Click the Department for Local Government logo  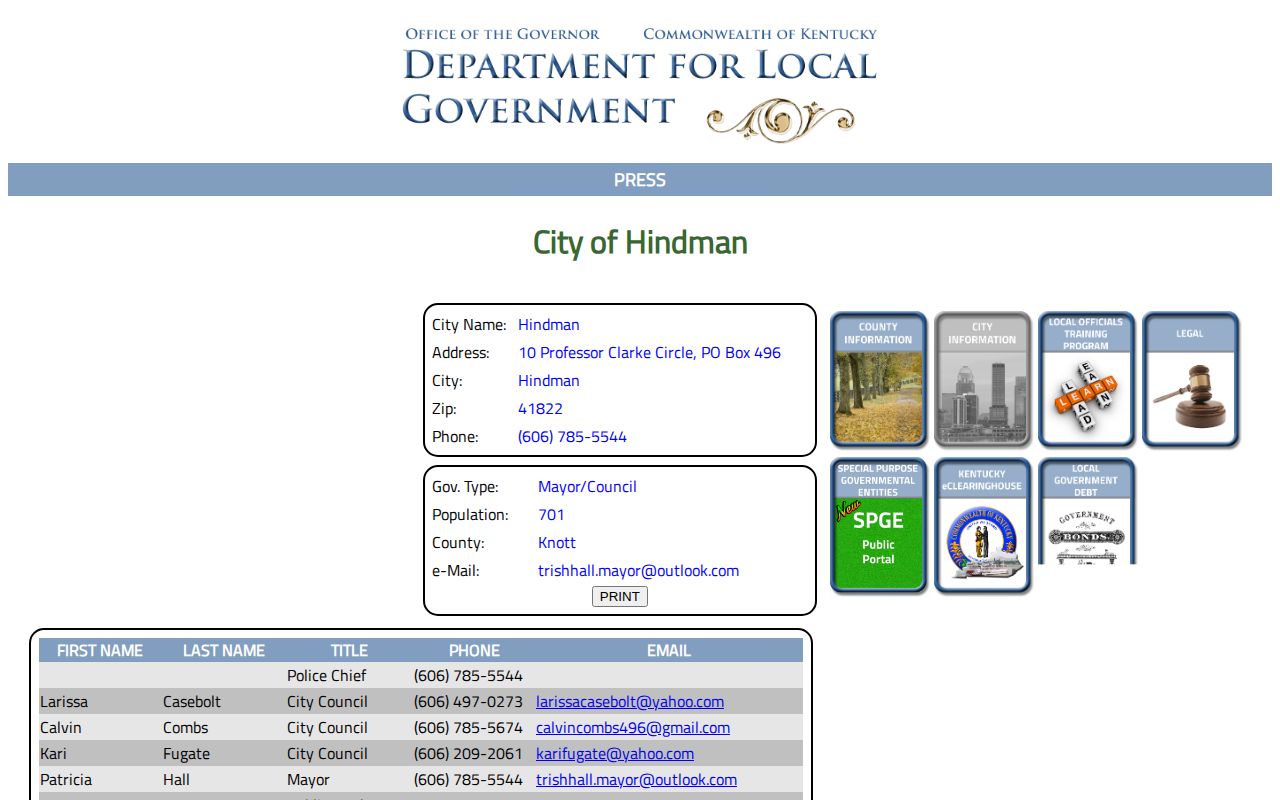point(640,84)
